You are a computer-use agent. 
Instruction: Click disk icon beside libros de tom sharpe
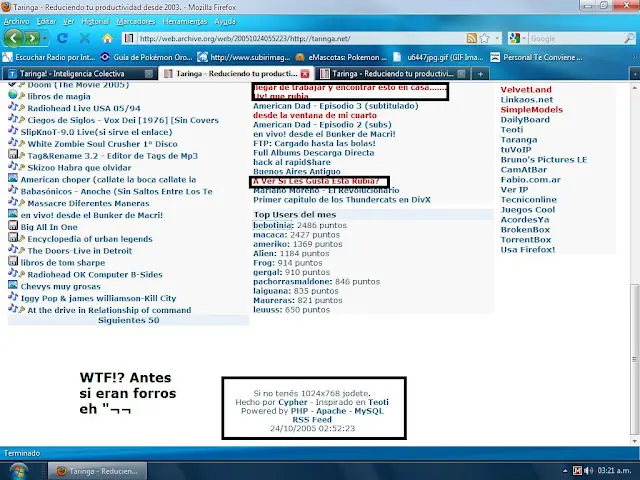(13, 261)
